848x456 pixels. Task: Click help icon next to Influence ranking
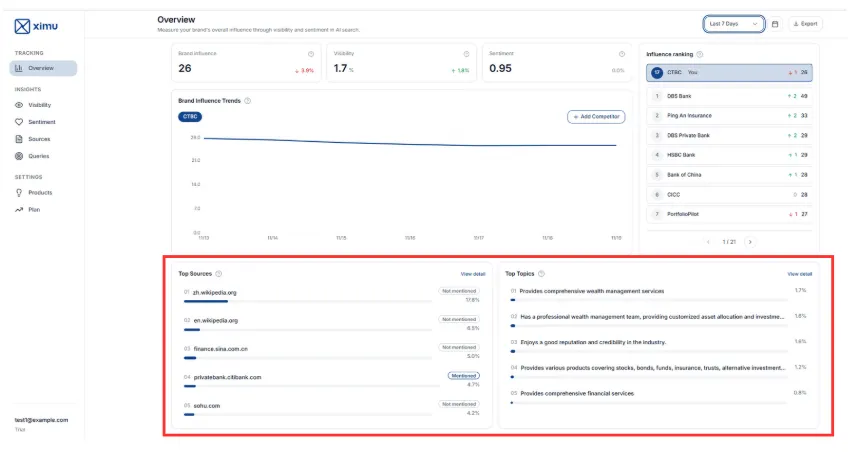(x=700, y=54)
